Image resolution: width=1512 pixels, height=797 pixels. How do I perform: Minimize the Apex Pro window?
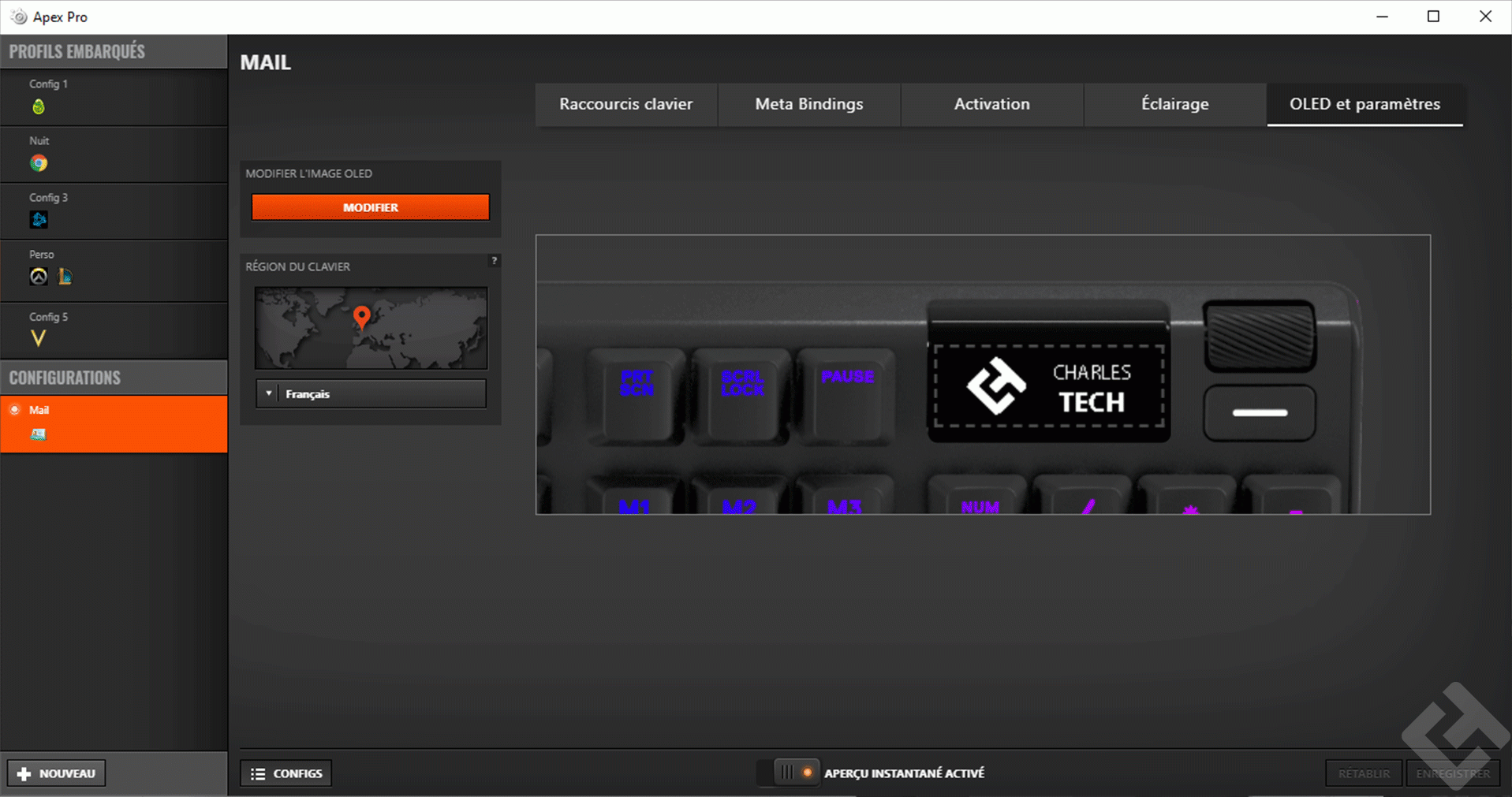point(1382,17)
